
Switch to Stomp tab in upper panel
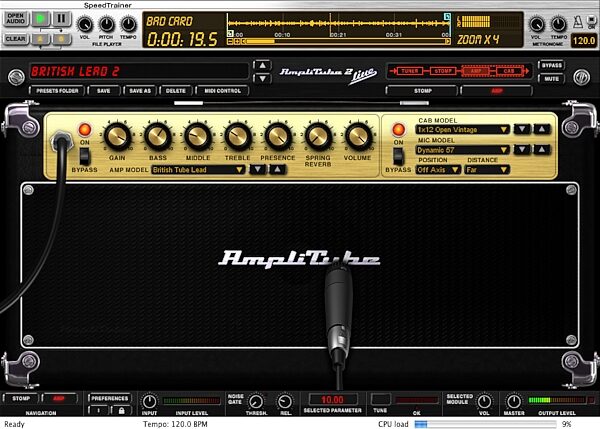click(x=422, y=91)
